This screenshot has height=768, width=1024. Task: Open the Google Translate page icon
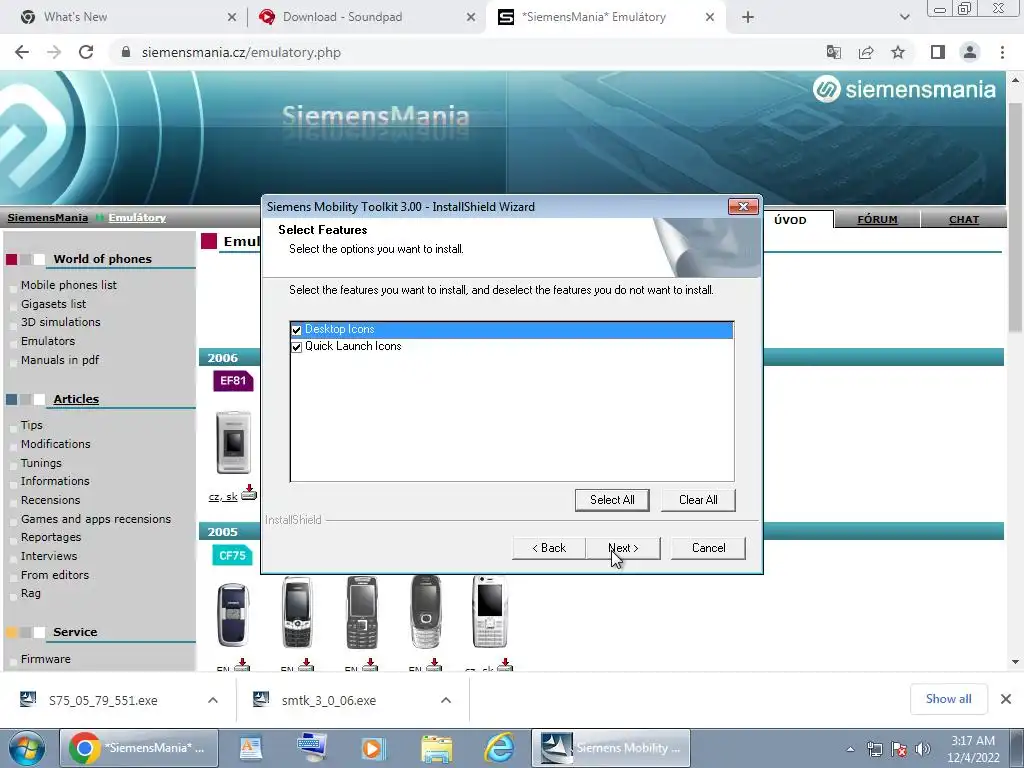[x=833, y=52]
